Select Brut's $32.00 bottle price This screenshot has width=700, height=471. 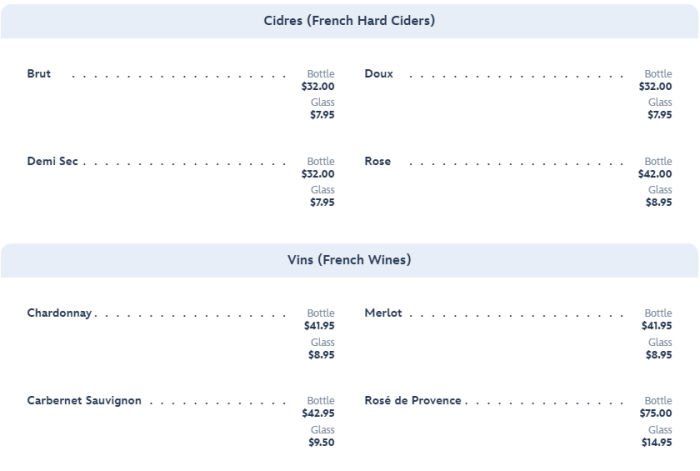tap(318, 86)
